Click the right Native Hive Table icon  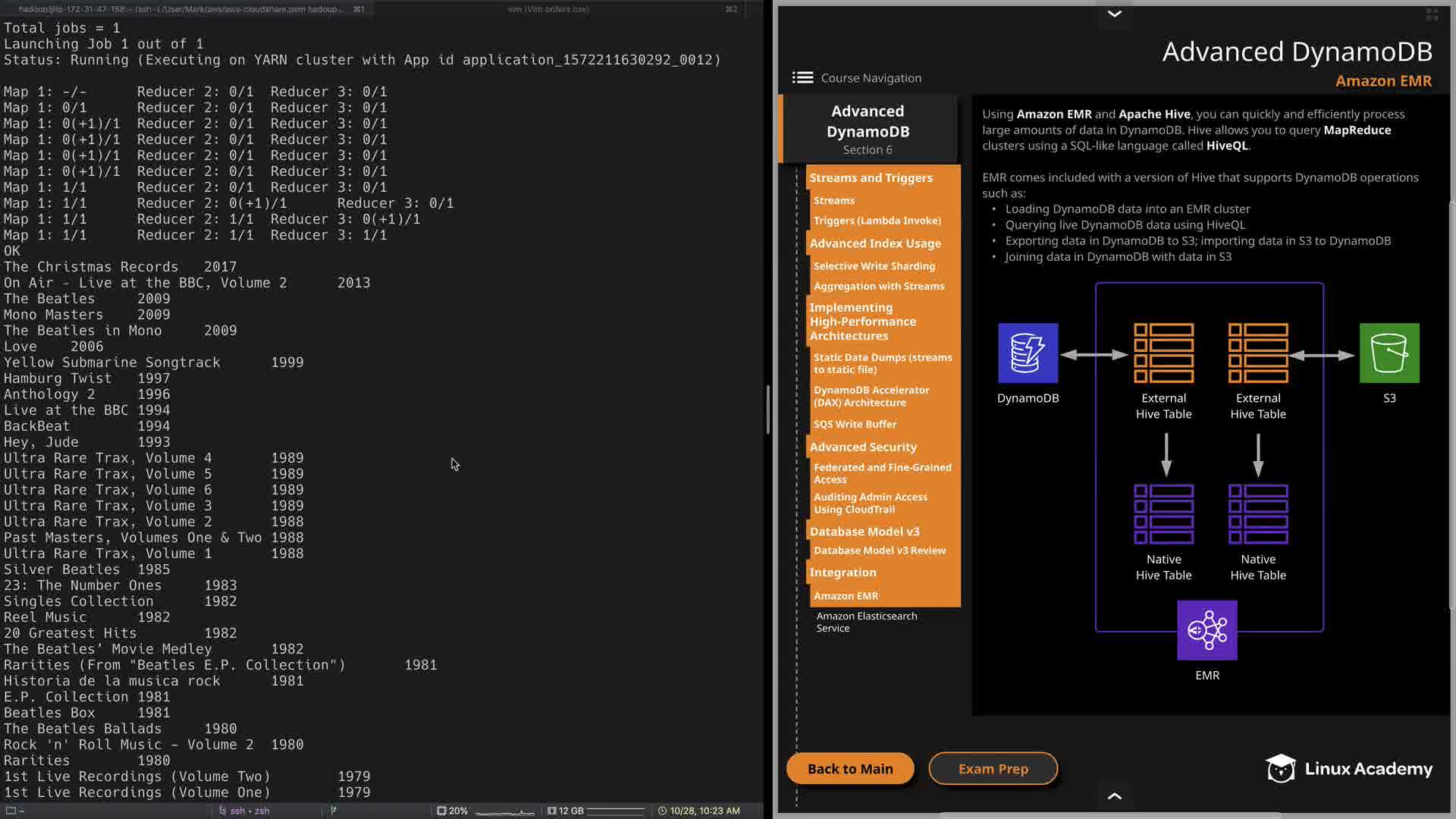click(x=1257, y=514)
